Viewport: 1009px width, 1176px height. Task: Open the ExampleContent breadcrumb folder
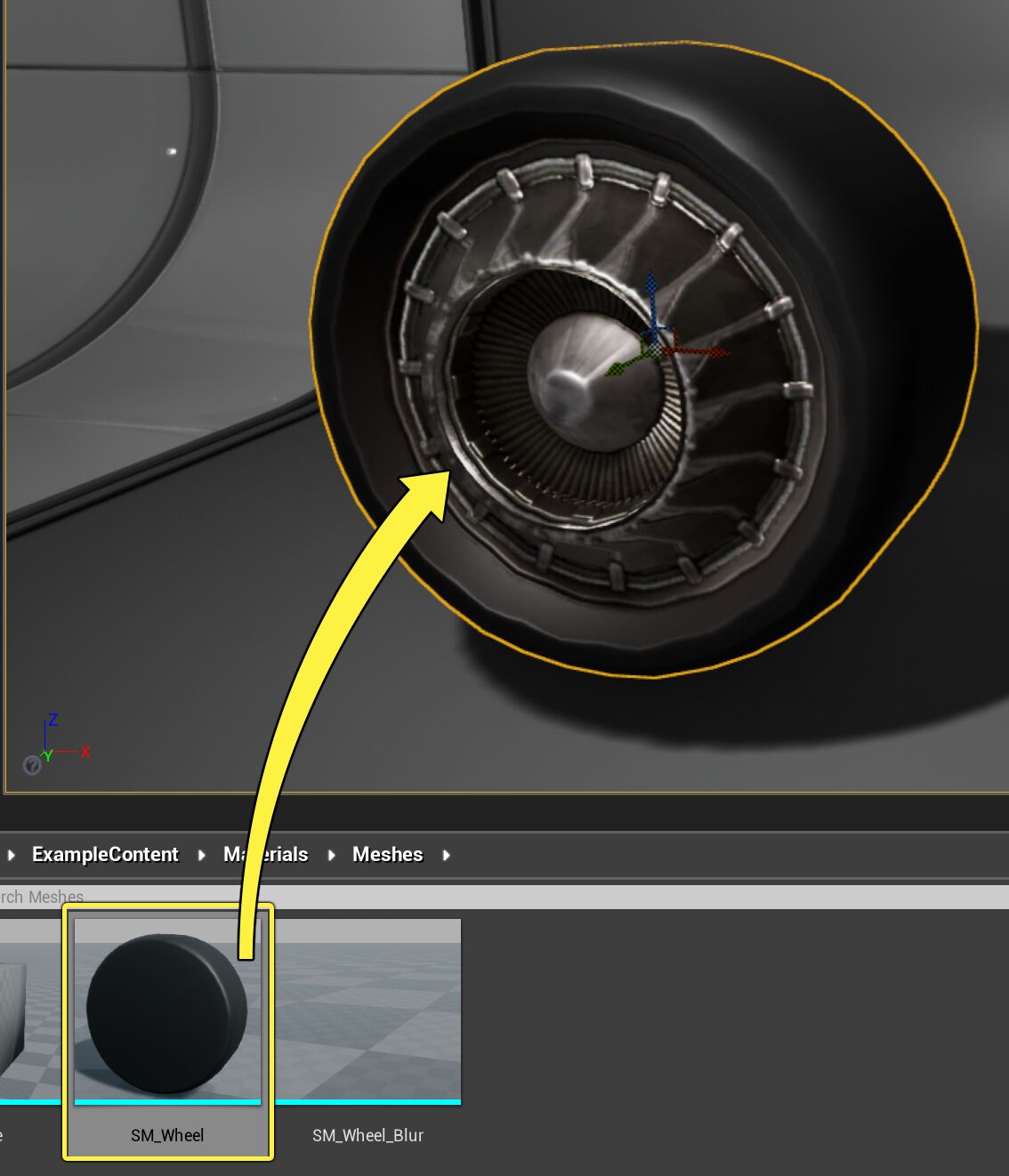[104, 855]
